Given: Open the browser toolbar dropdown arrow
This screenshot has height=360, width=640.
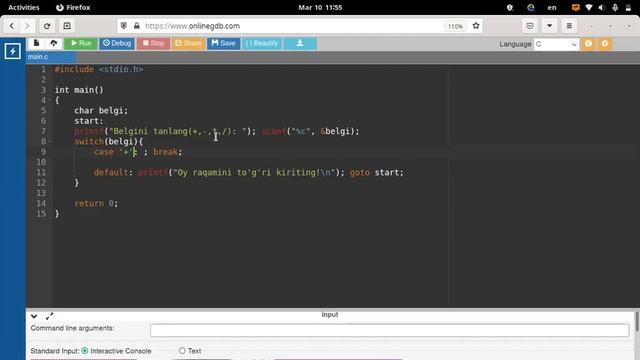Looking at the screenshot, I should pyautogui.click(x=549, y=26).
